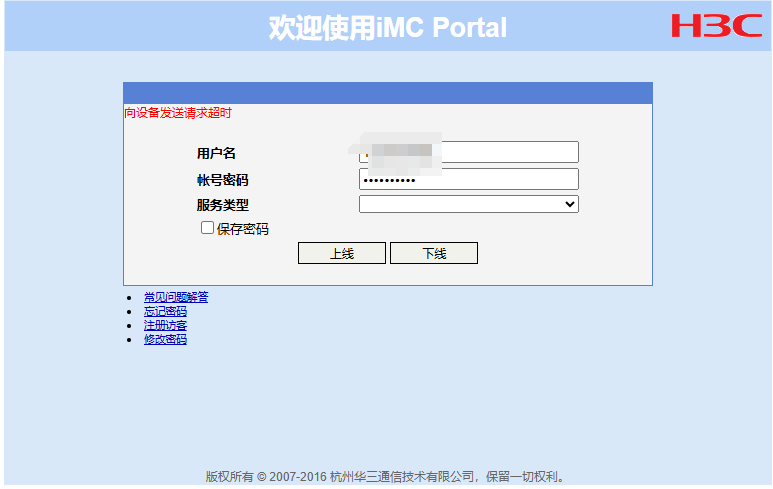
Task: Go to the 修改密码 change password link
Action: click(165, 339)
